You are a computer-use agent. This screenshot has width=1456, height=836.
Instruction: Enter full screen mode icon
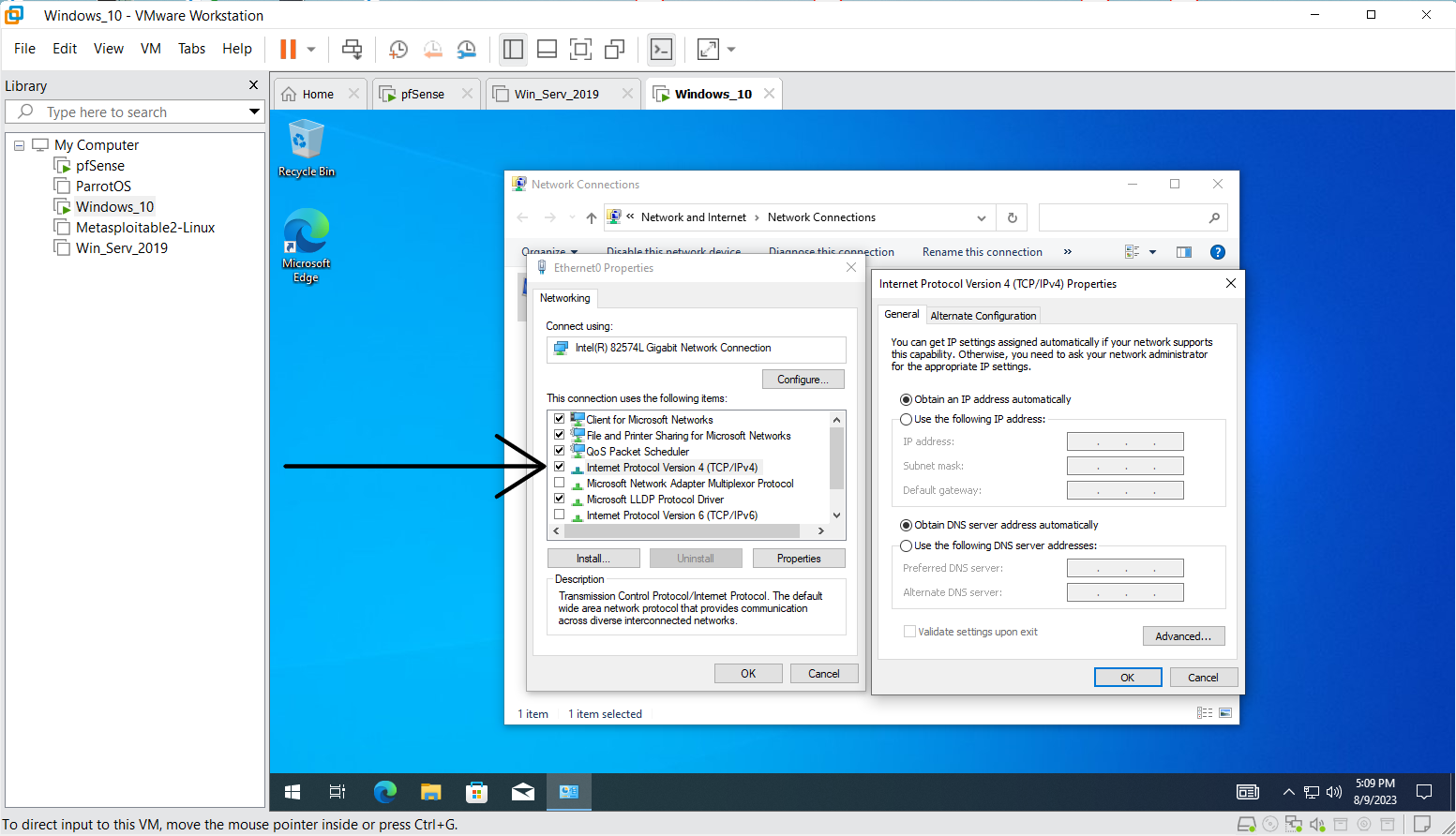coord(581,49)
